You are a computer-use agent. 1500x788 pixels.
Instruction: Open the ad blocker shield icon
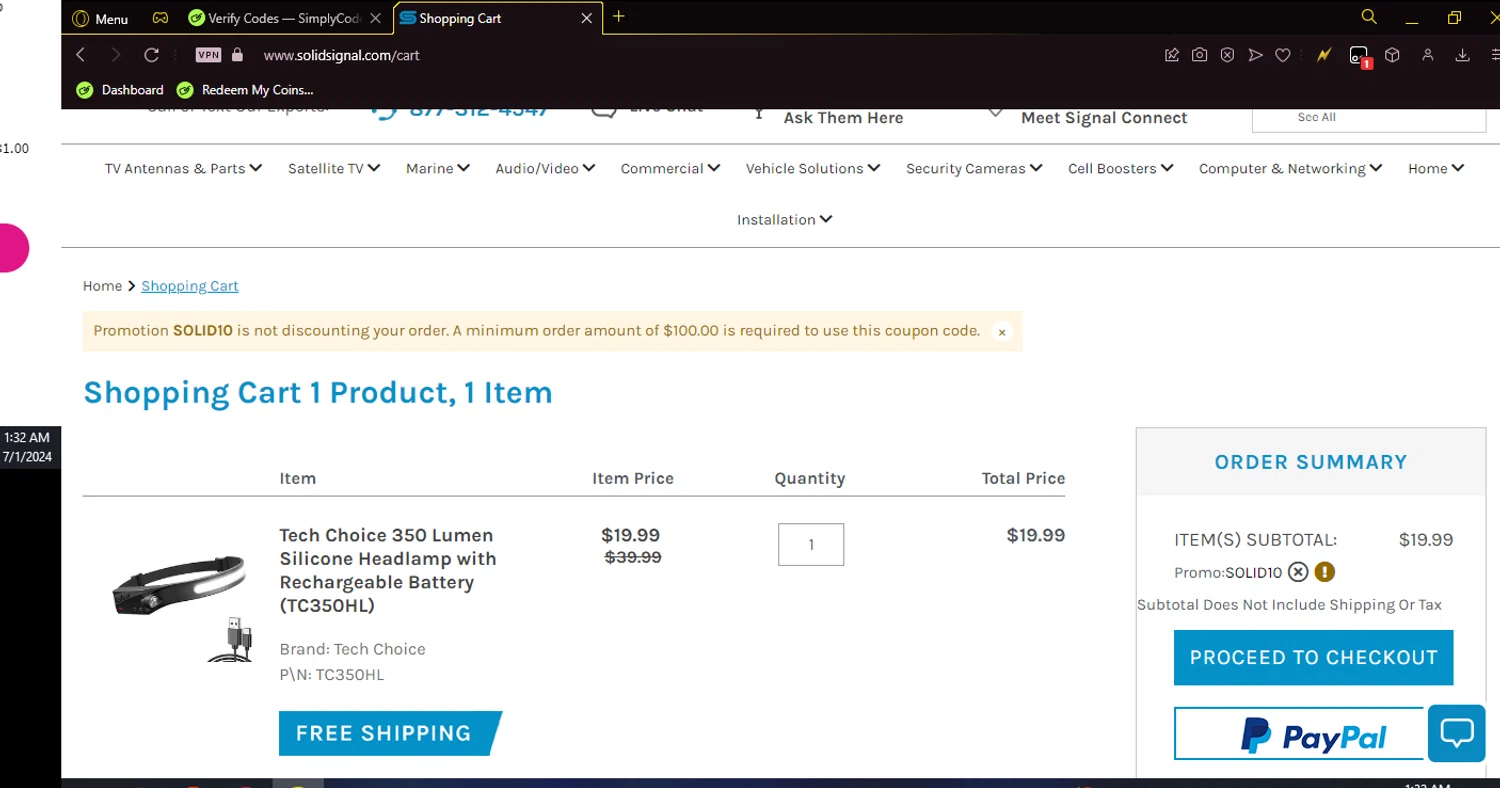pyautogui.click(x=1227, y=55)
